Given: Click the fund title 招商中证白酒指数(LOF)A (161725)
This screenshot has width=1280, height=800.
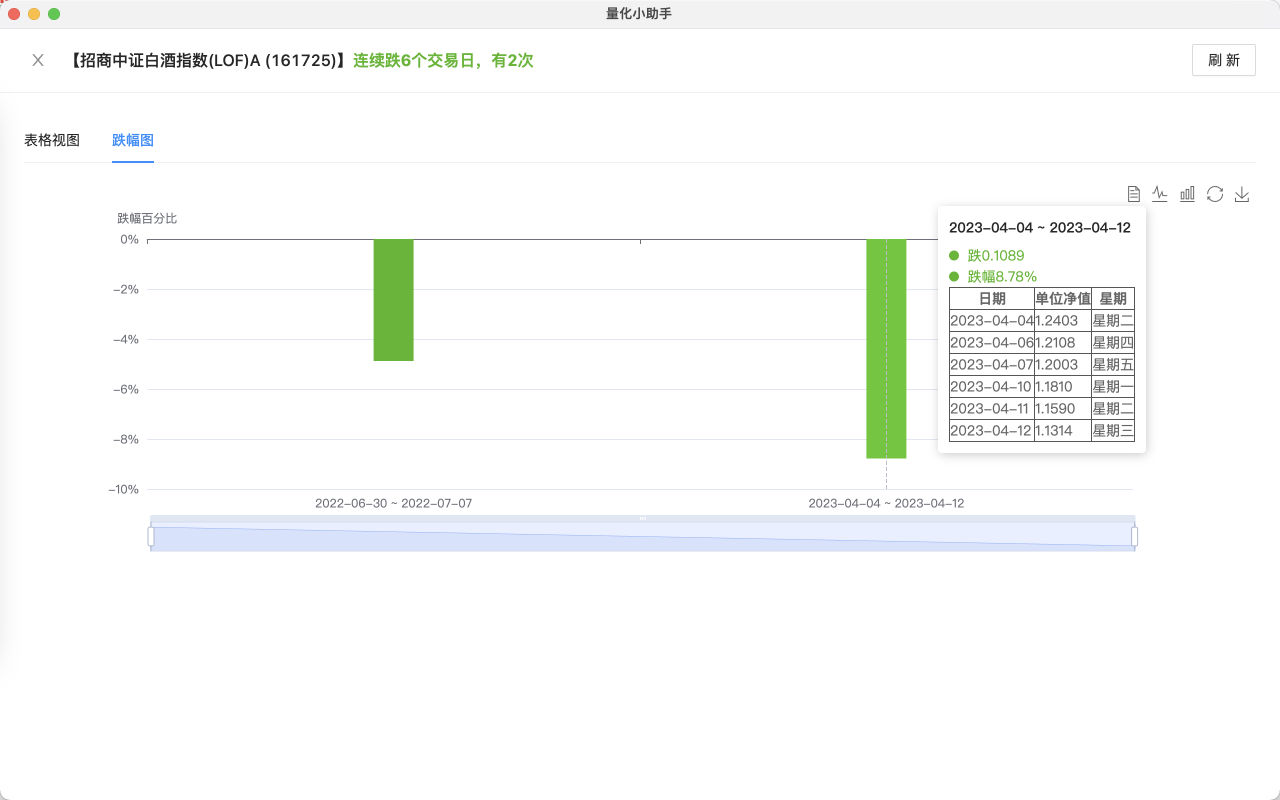Looking at the screenshot, I should pyautogui.click(x=210, y=61).
